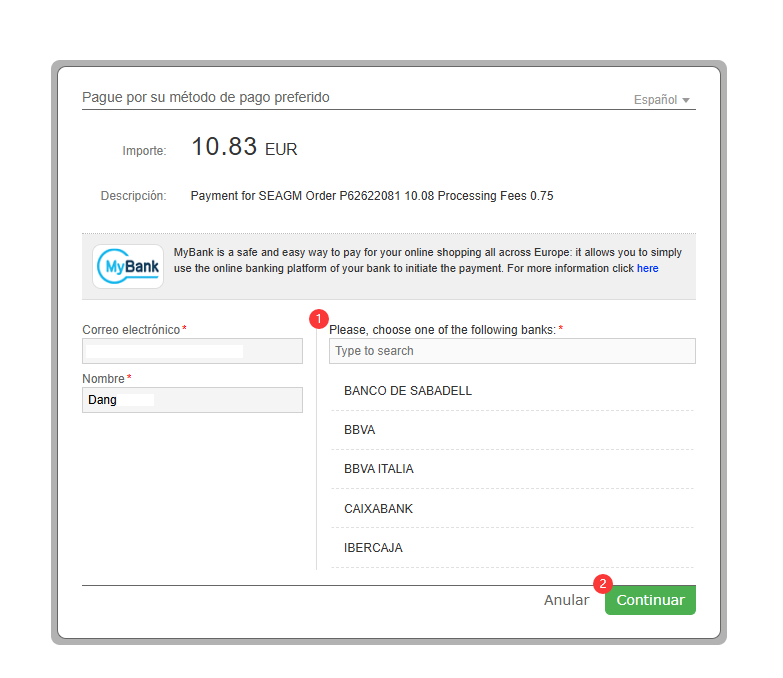Choose BBVA in the bank list

click(x=512, y=430)
